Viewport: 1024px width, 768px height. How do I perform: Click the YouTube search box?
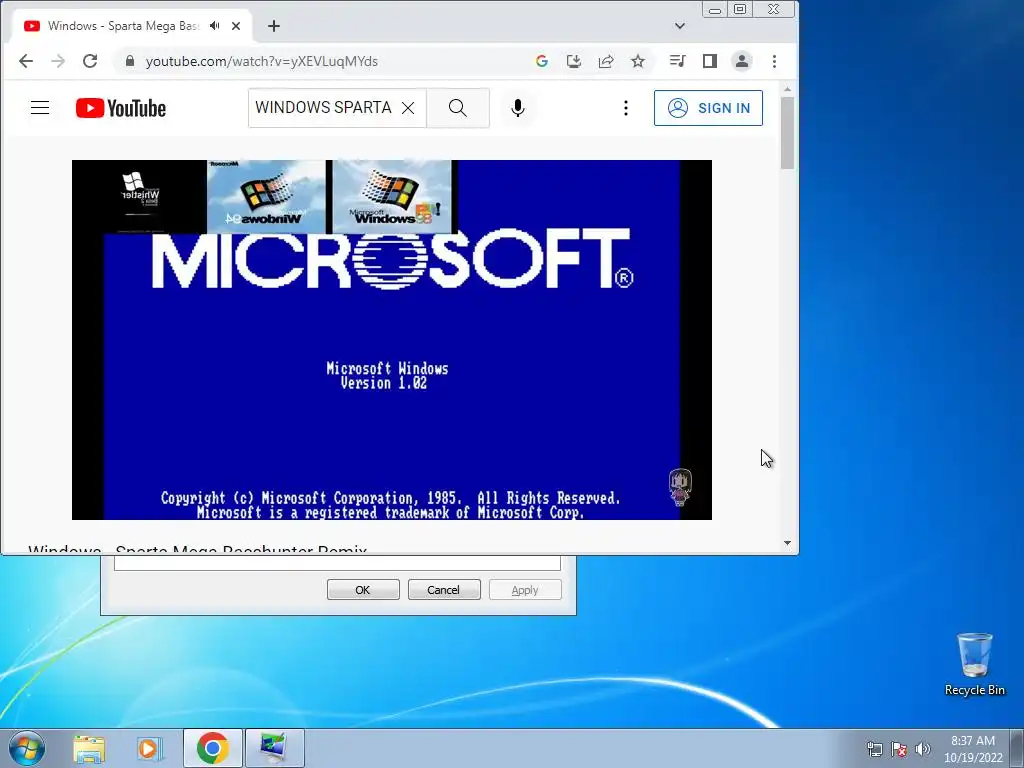coord(323,108)
